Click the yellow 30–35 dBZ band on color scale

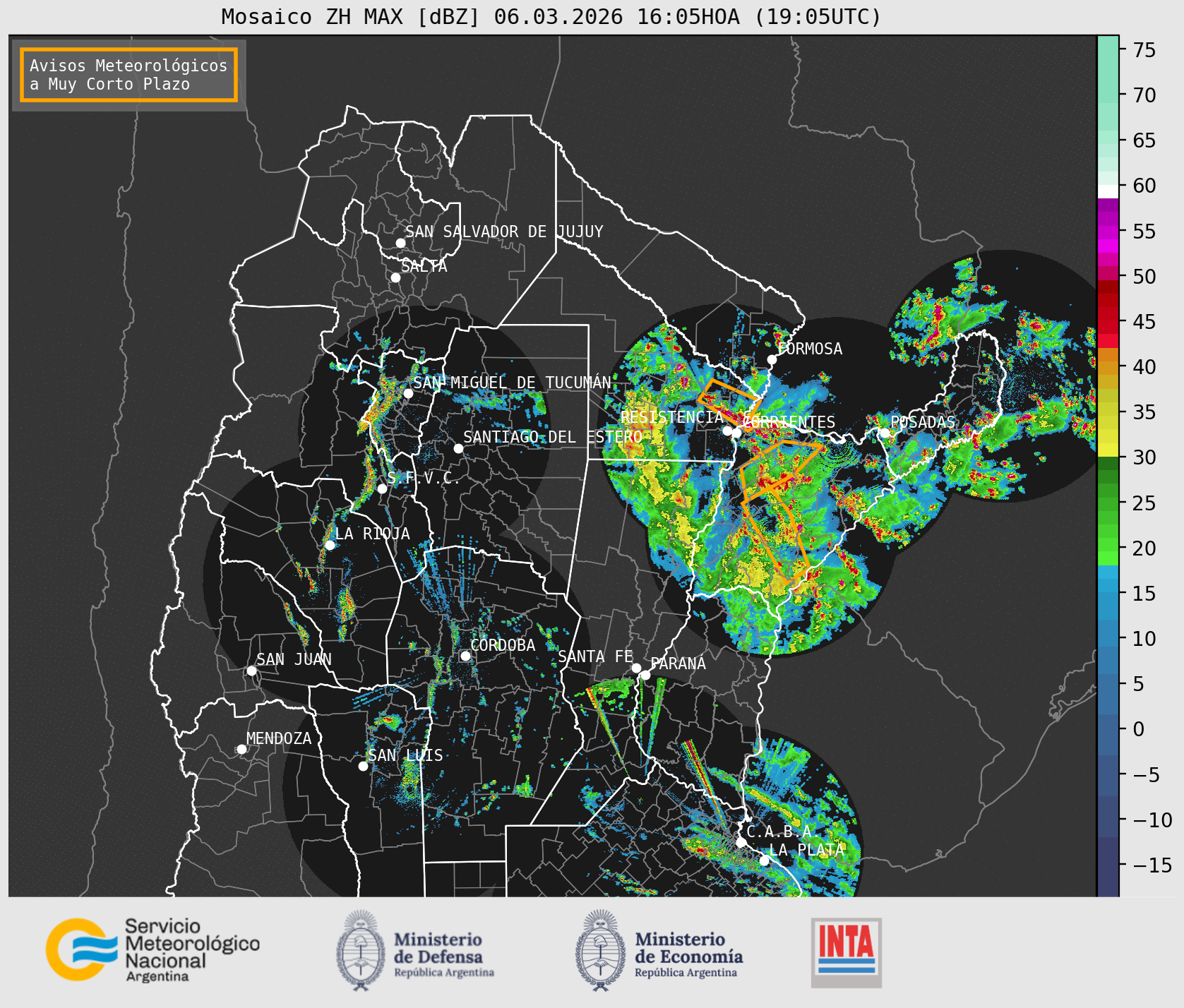[1108, 434]
